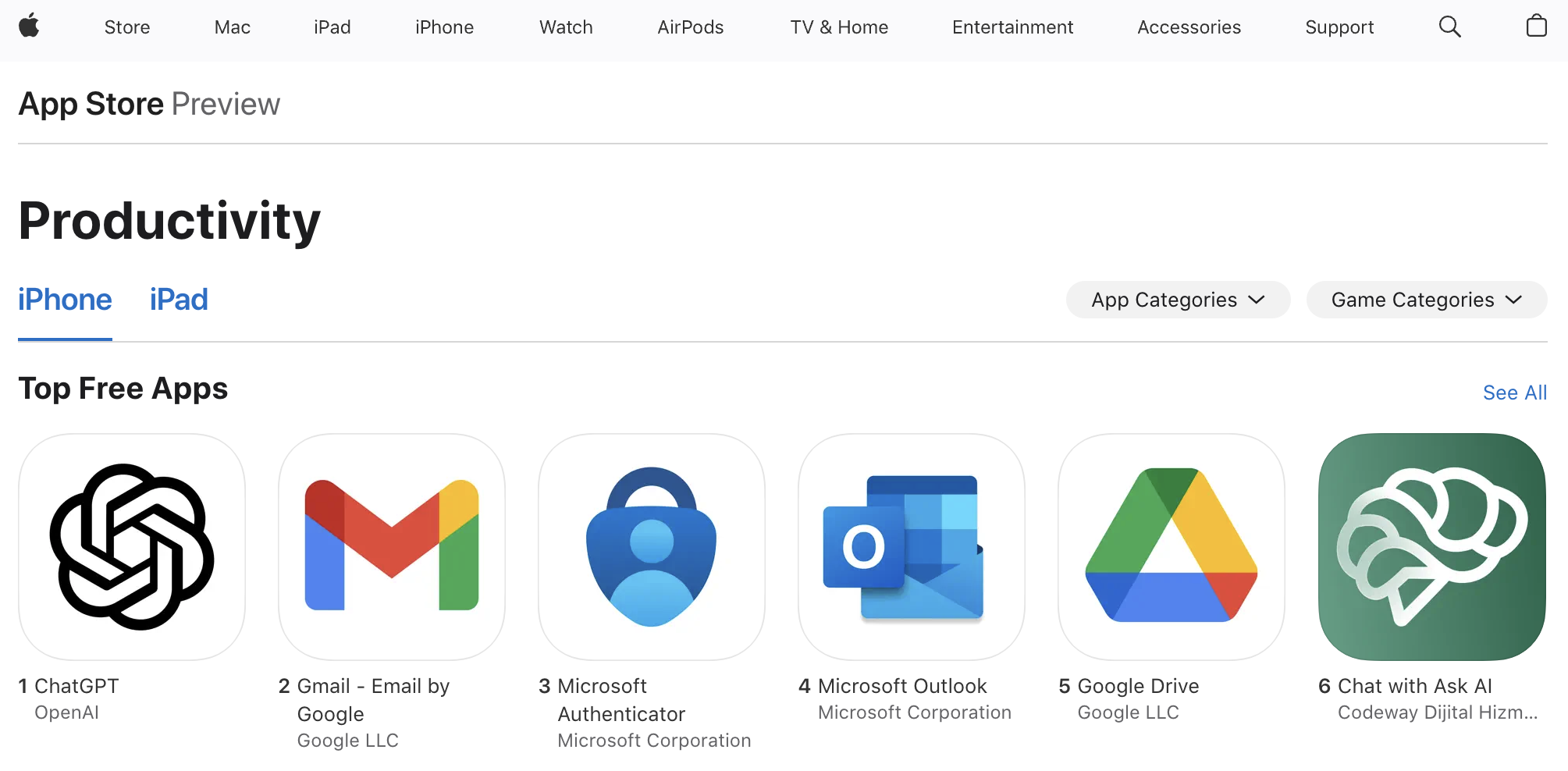The width and height of the screenshot is (1568, 771).
Task: Click the Microsoft Outlook app icon
Action: [x=912, y=547]
